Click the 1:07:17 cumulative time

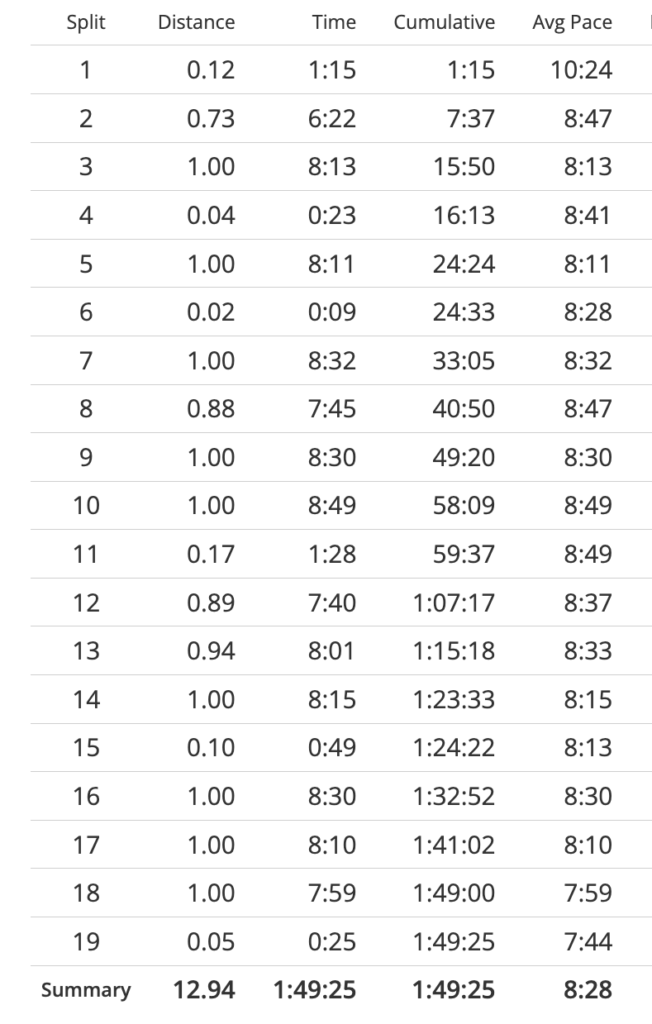pyautogui.click(x=453, y=602)
